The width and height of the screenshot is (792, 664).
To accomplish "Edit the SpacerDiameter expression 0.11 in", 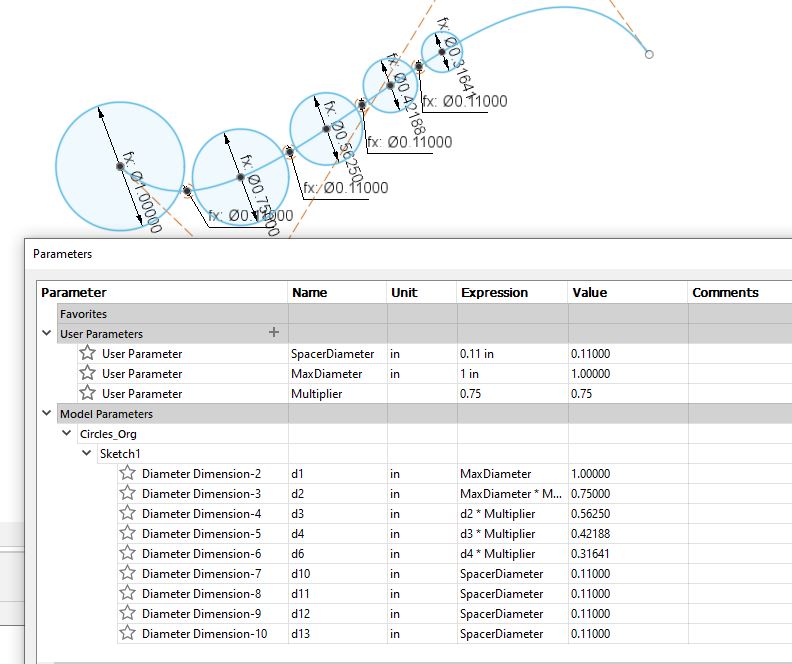I will click(476, 354).
